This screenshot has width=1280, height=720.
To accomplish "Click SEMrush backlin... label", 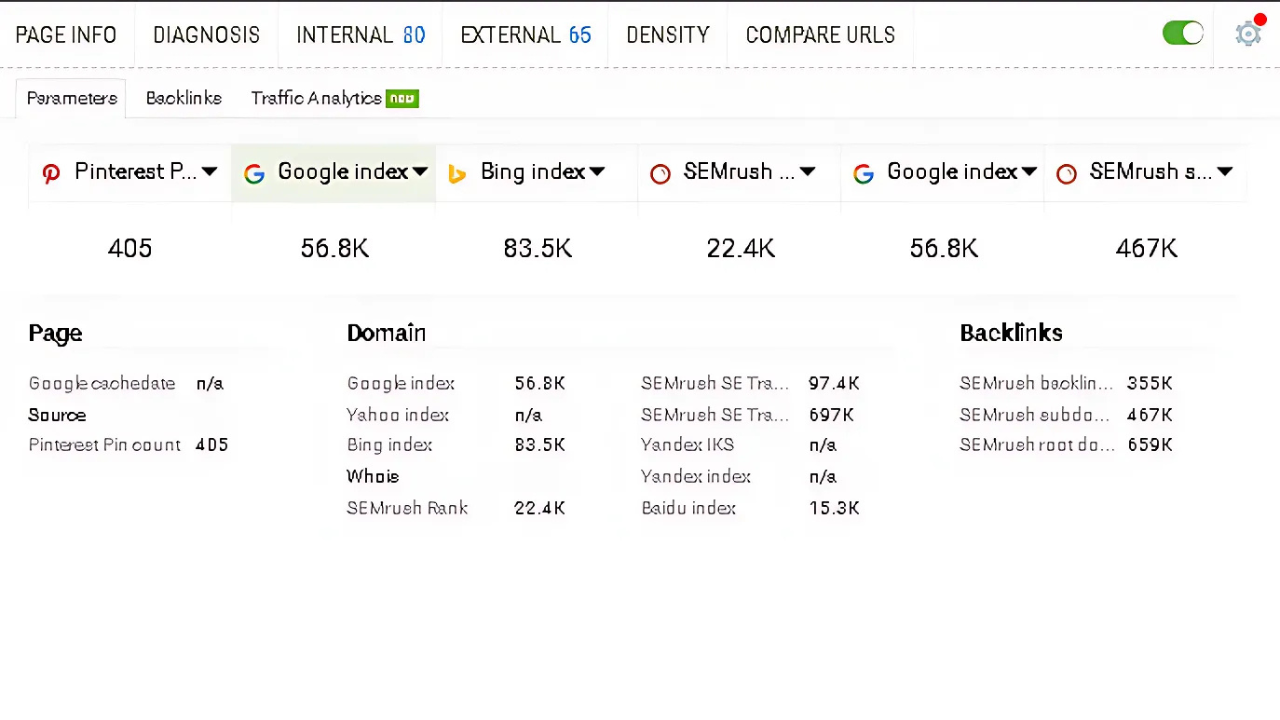I will pos(1036,383).
